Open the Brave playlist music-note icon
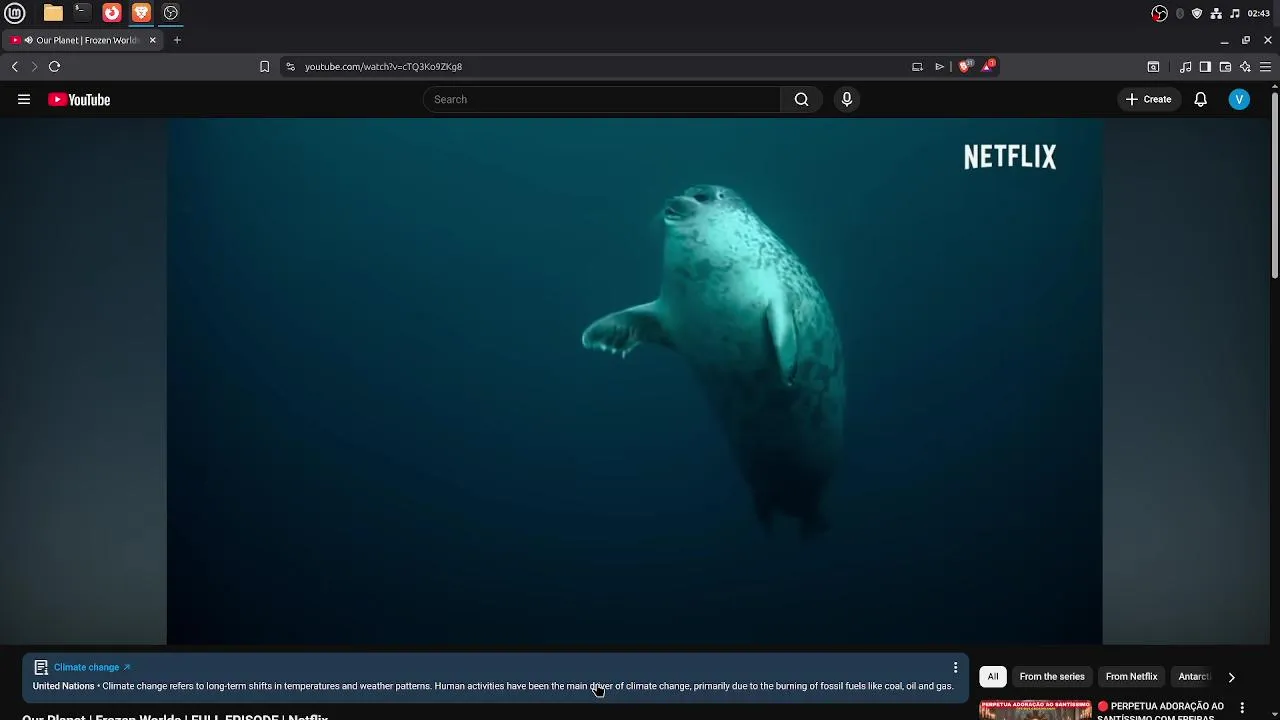Viewport: 1280px width, 720px height. [1185, 67]
